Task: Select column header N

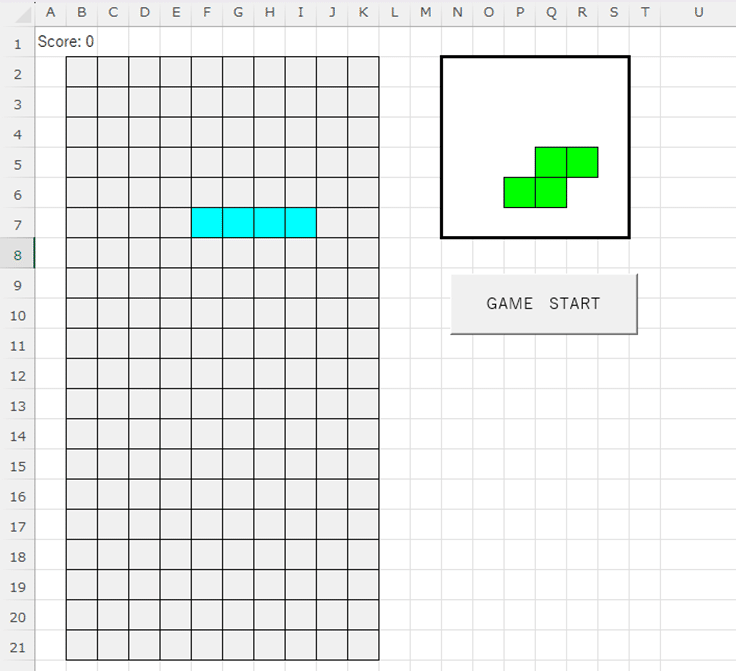Action: [x=457, y=13]
